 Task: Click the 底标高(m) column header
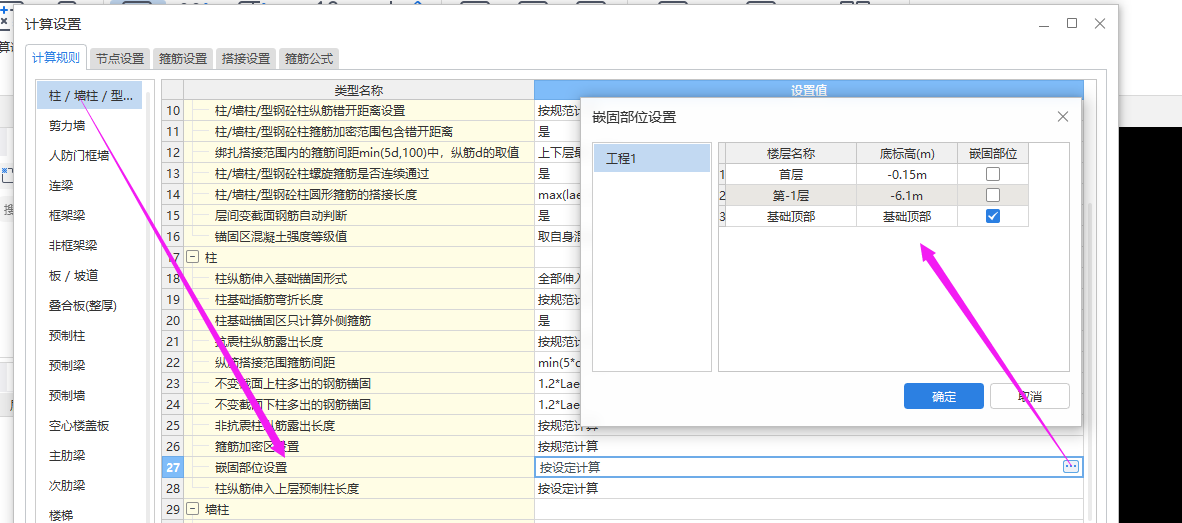[x=907, y=154]
